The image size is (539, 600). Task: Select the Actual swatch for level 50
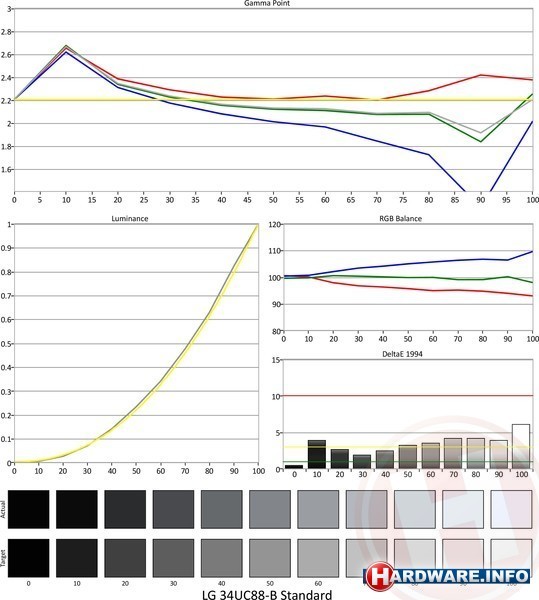270,509
